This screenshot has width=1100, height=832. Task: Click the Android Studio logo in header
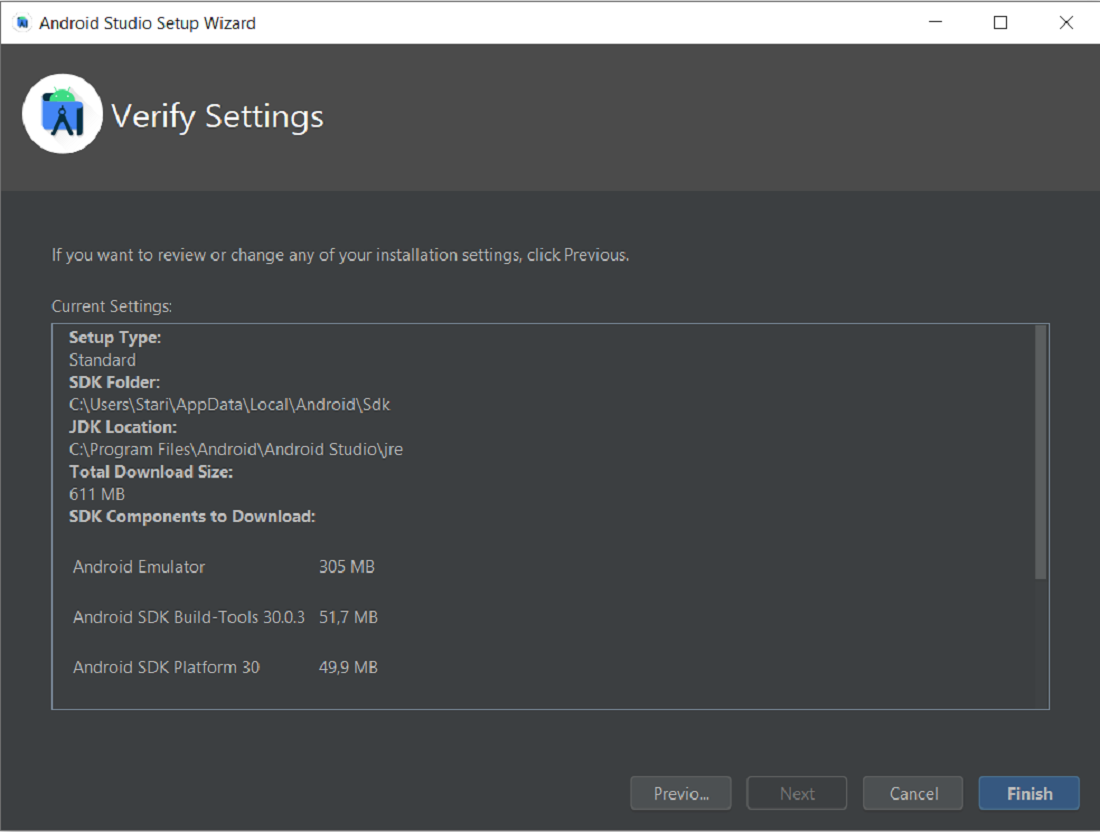[x=62, y=114]
